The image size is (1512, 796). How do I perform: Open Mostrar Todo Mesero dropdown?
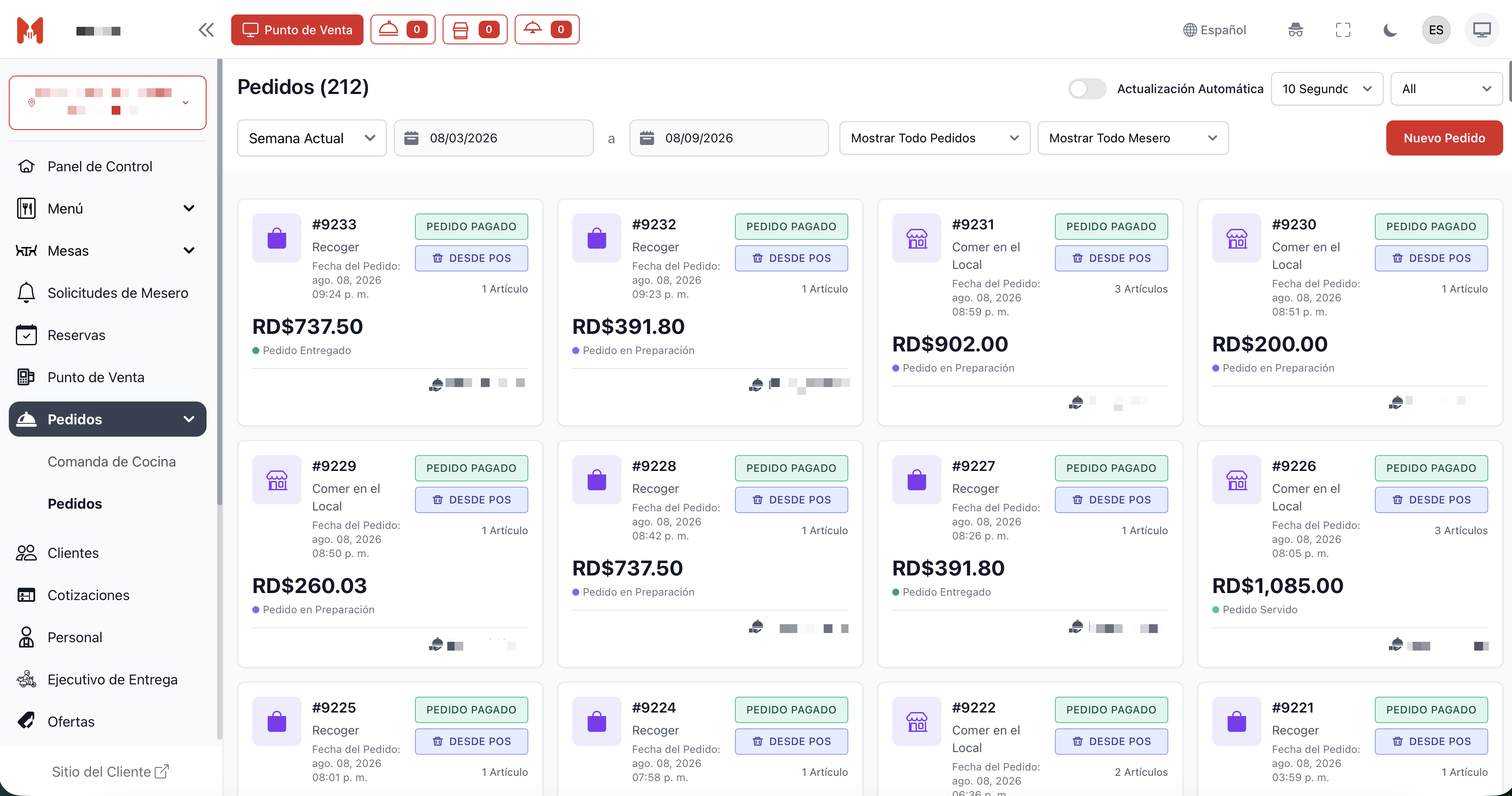click(x=1133, y=138)
